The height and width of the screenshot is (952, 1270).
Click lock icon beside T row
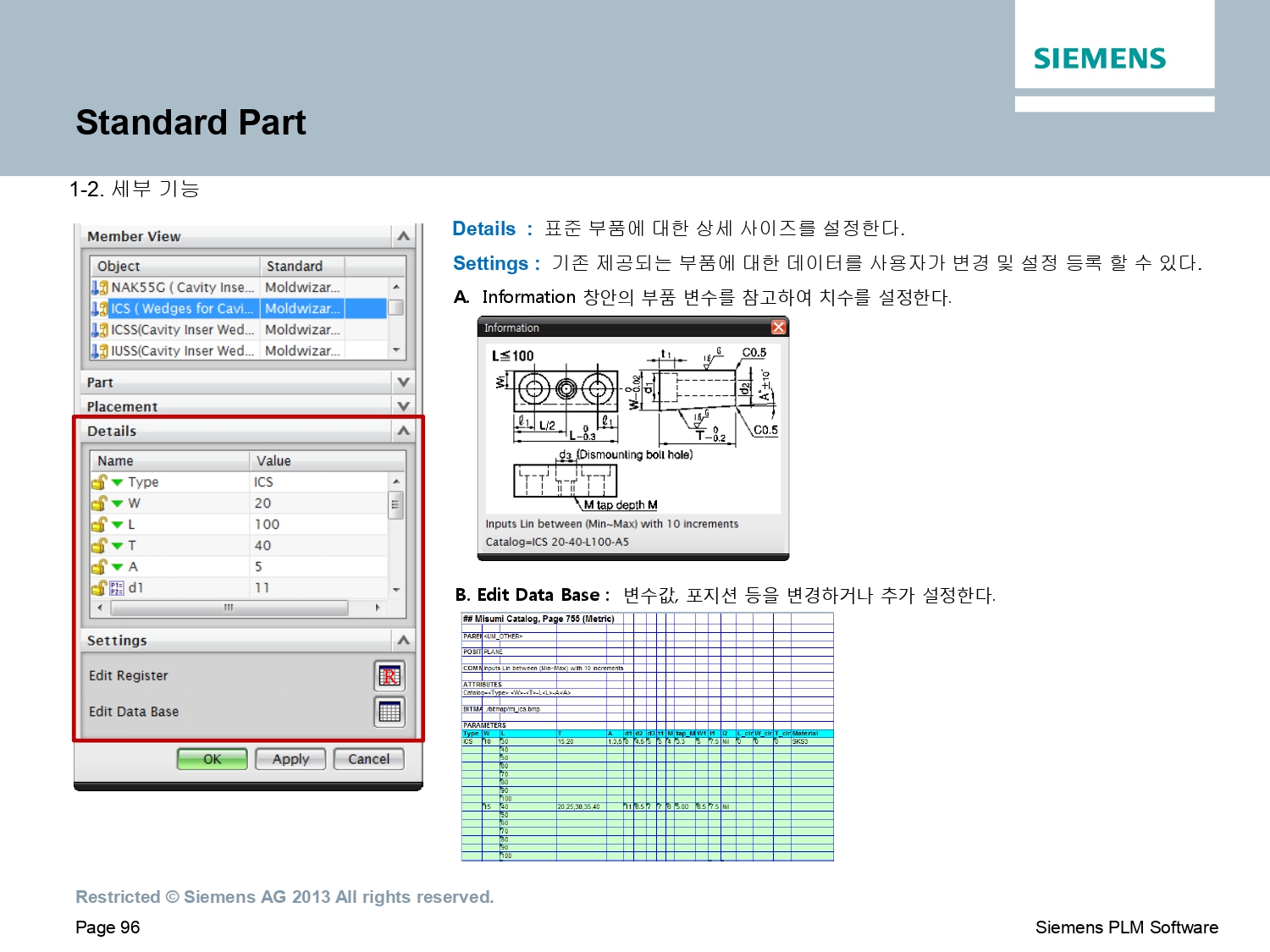pyautogui.click(x=99, y=546)
